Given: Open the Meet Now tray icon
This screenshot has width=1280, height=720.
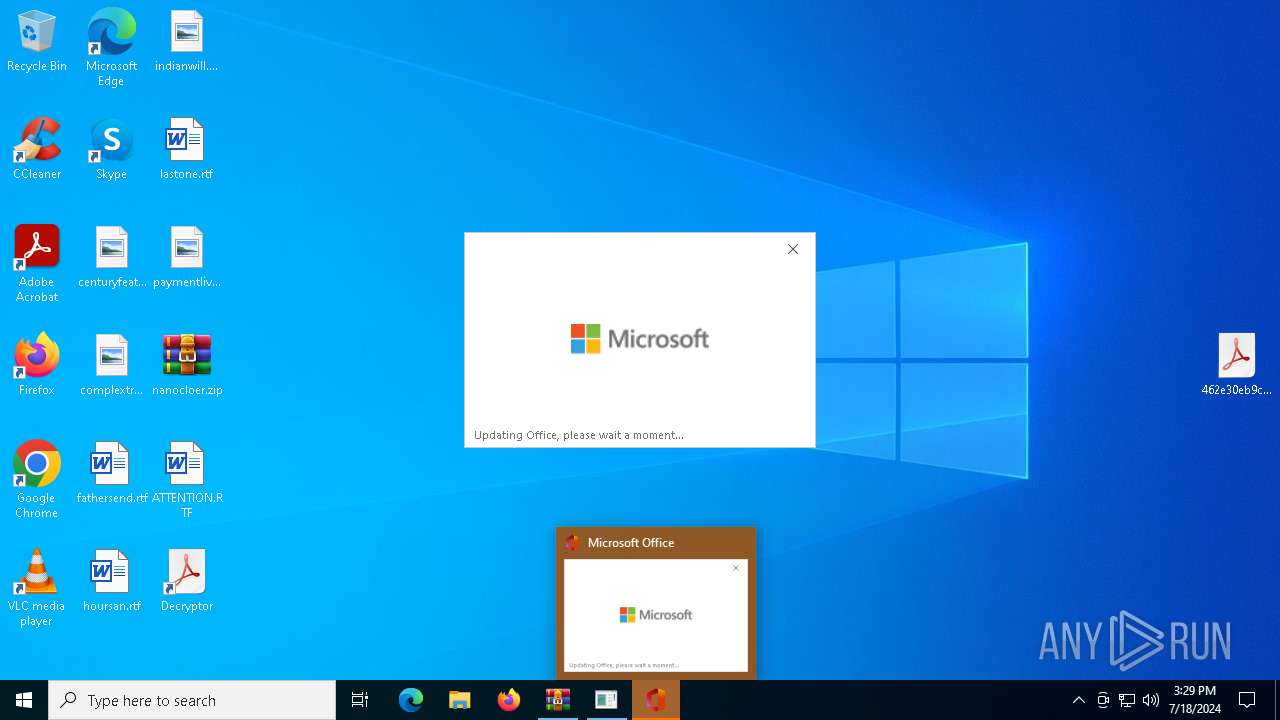Looking at the screenshot, I should pyautogui.click(x=1103, y=700).
